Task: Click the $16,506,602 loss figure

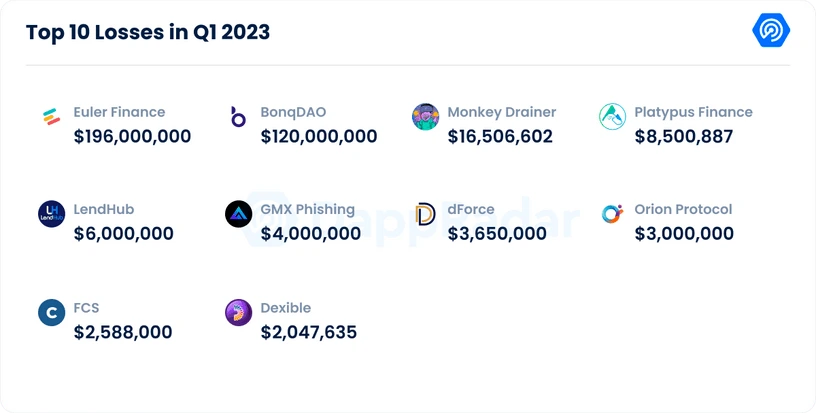Action: point(500,136)
